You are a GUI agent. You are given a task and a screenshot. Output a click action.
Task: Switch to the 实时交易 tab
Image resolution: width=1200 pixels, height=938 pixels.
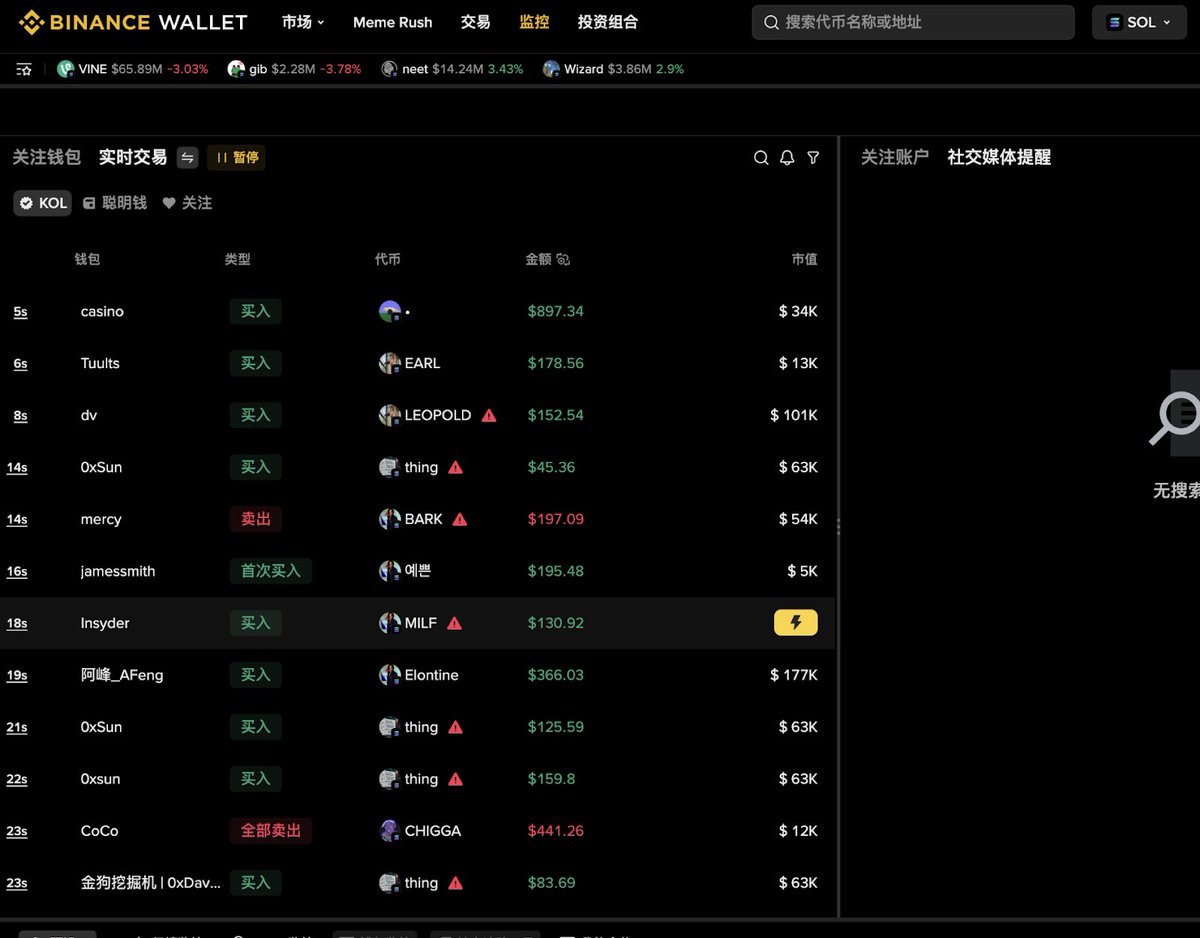[x=133, y=157]
